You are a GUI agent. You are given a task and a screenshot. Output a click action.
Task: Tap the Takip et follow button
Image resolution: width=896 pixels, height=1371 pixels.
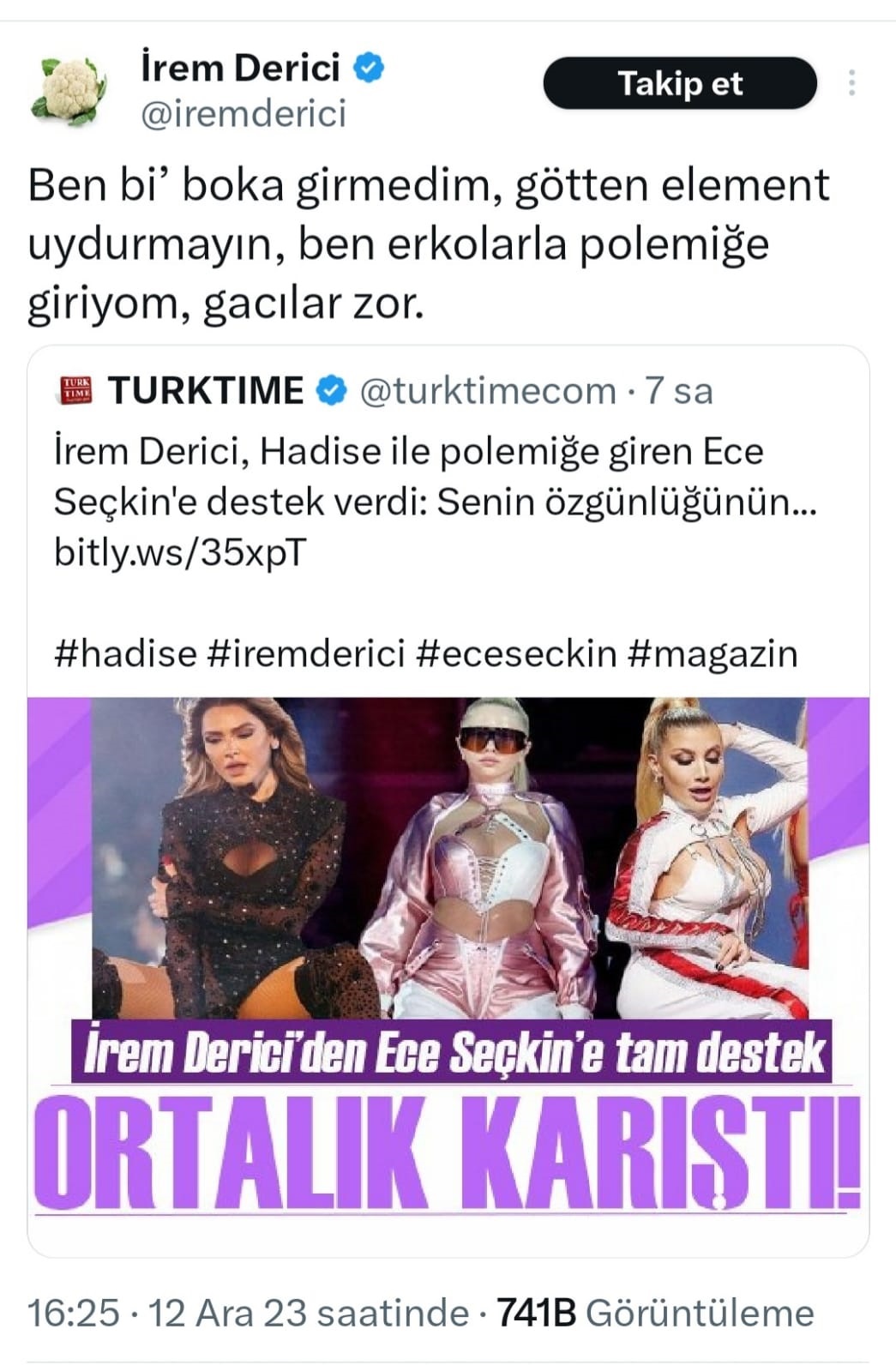[x=680, y=83]
